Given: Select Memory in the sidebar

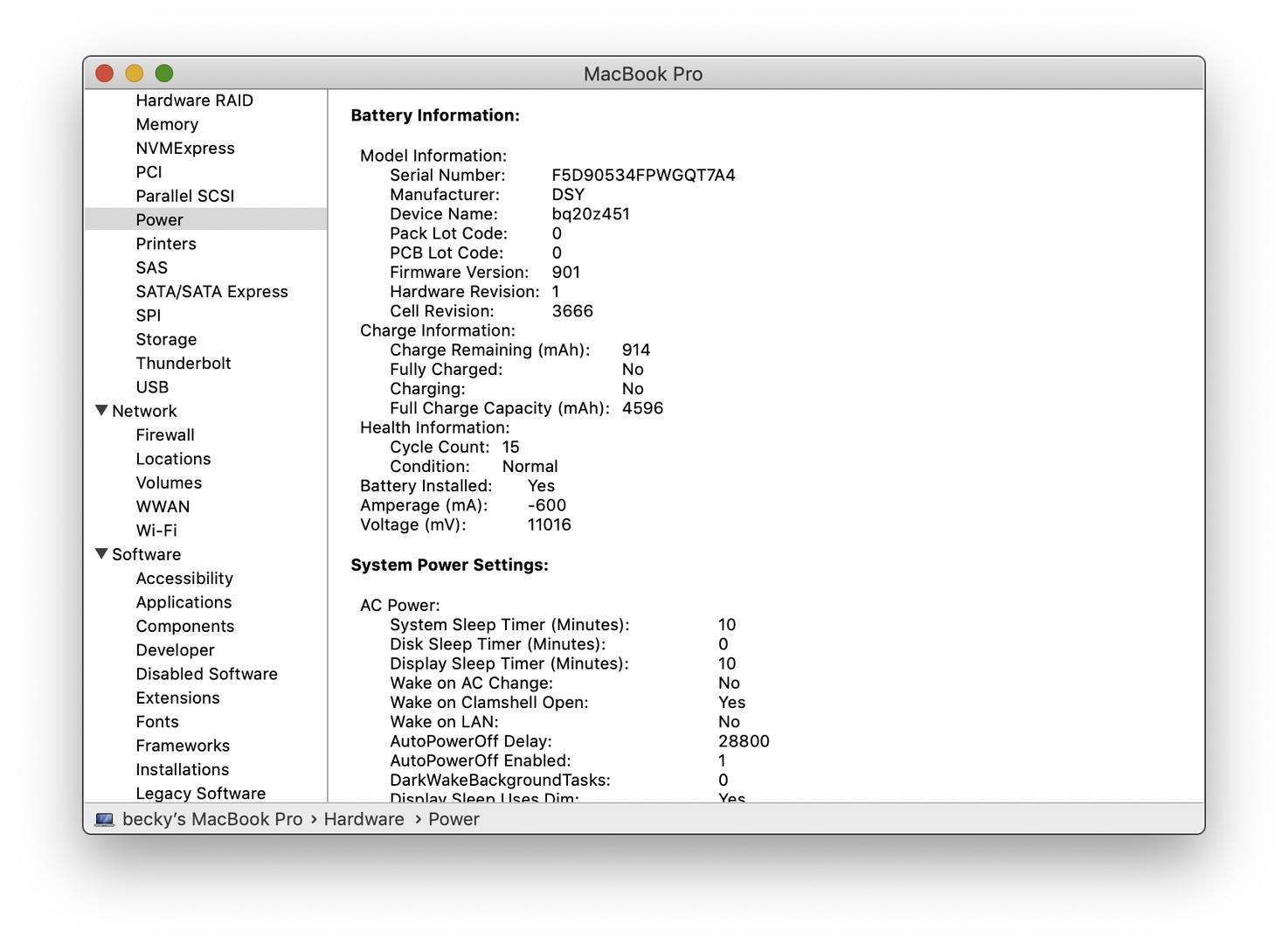Looking at the screenshot, I should [x=167, y=124].
